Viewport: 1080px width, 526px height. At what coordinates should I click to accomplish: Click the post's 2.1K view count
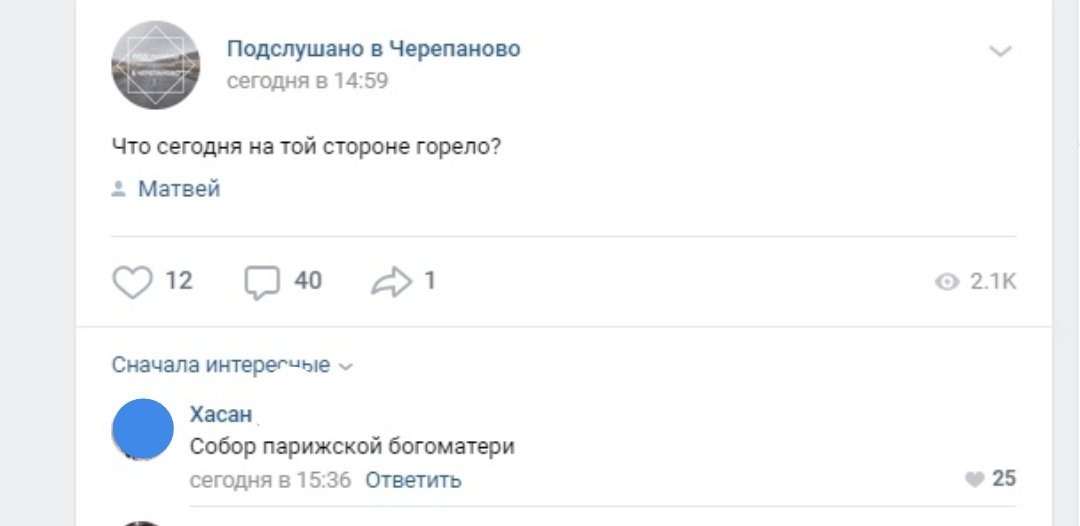pos(993,283)
